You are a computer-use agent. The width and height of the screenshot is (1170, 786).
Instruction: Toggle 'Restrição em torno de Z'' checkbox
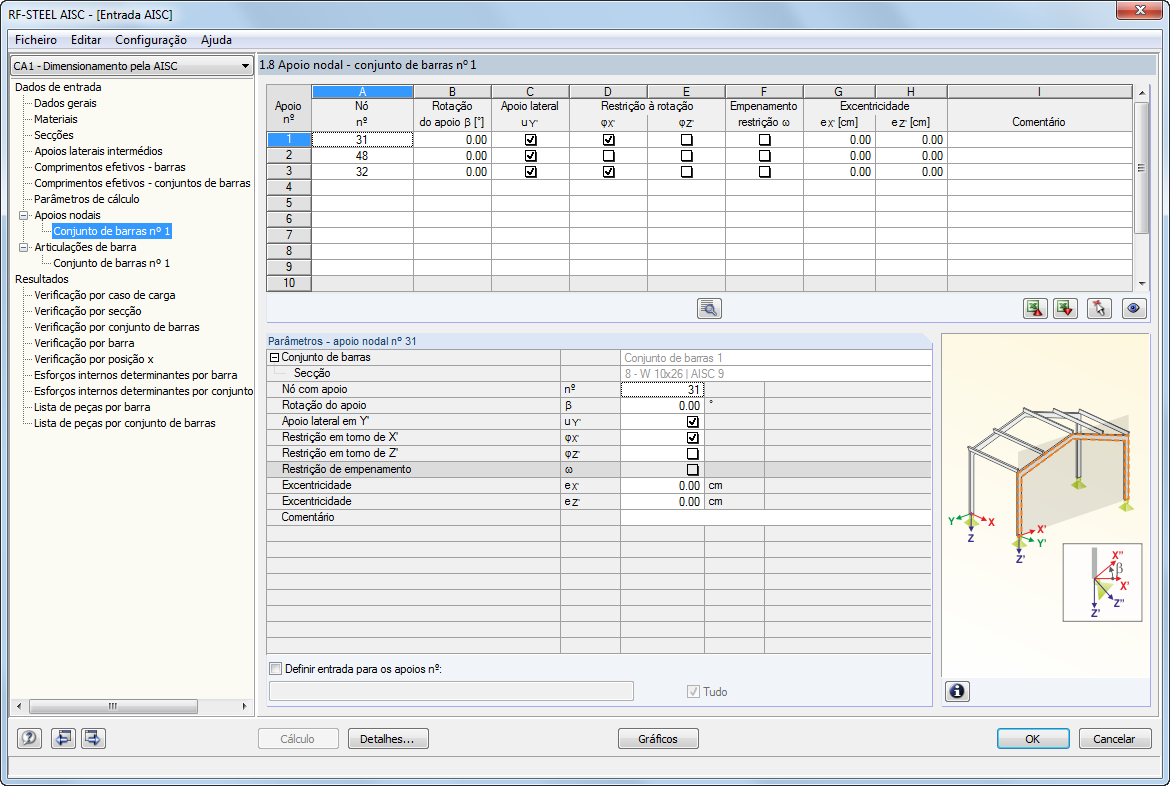[x=692, y=454]
